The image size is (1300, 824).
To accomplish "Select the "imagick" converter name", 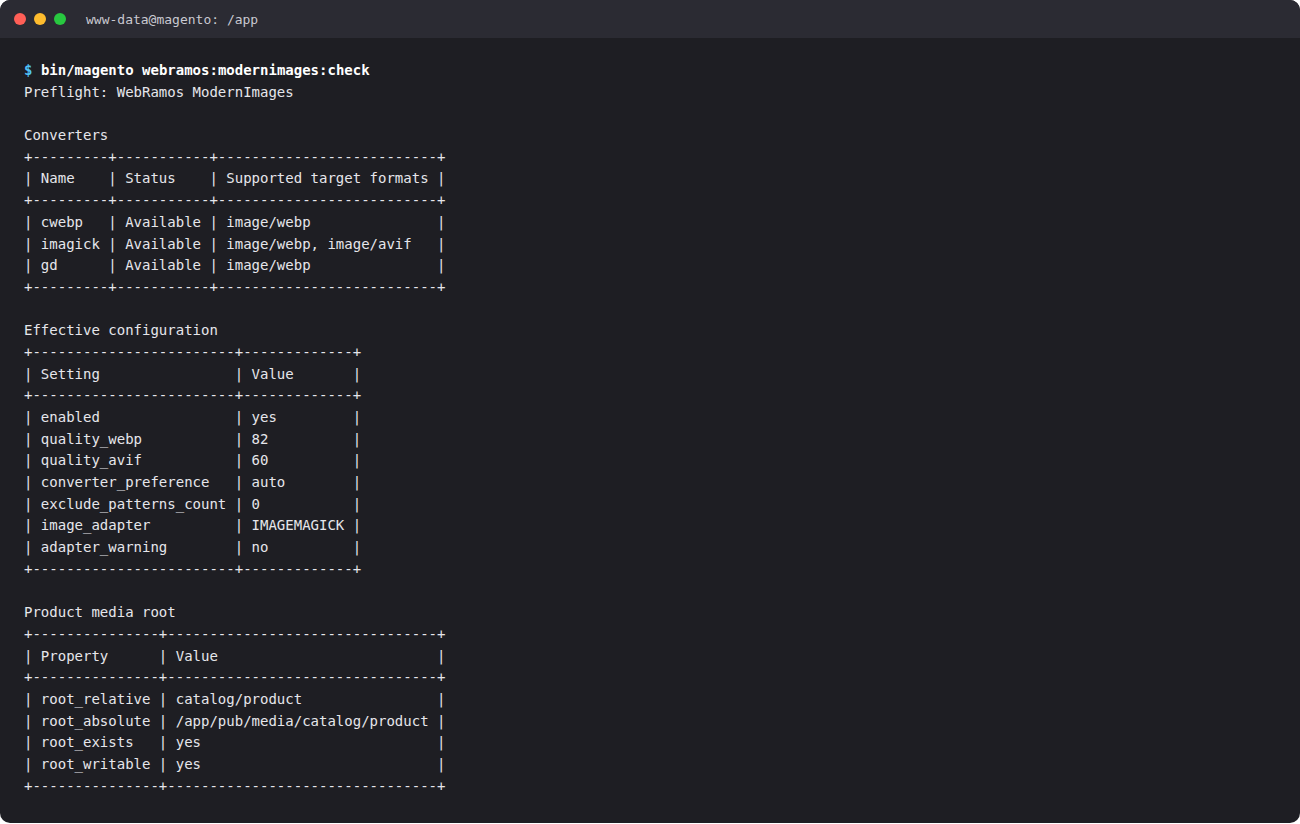I will coord(70,244).
